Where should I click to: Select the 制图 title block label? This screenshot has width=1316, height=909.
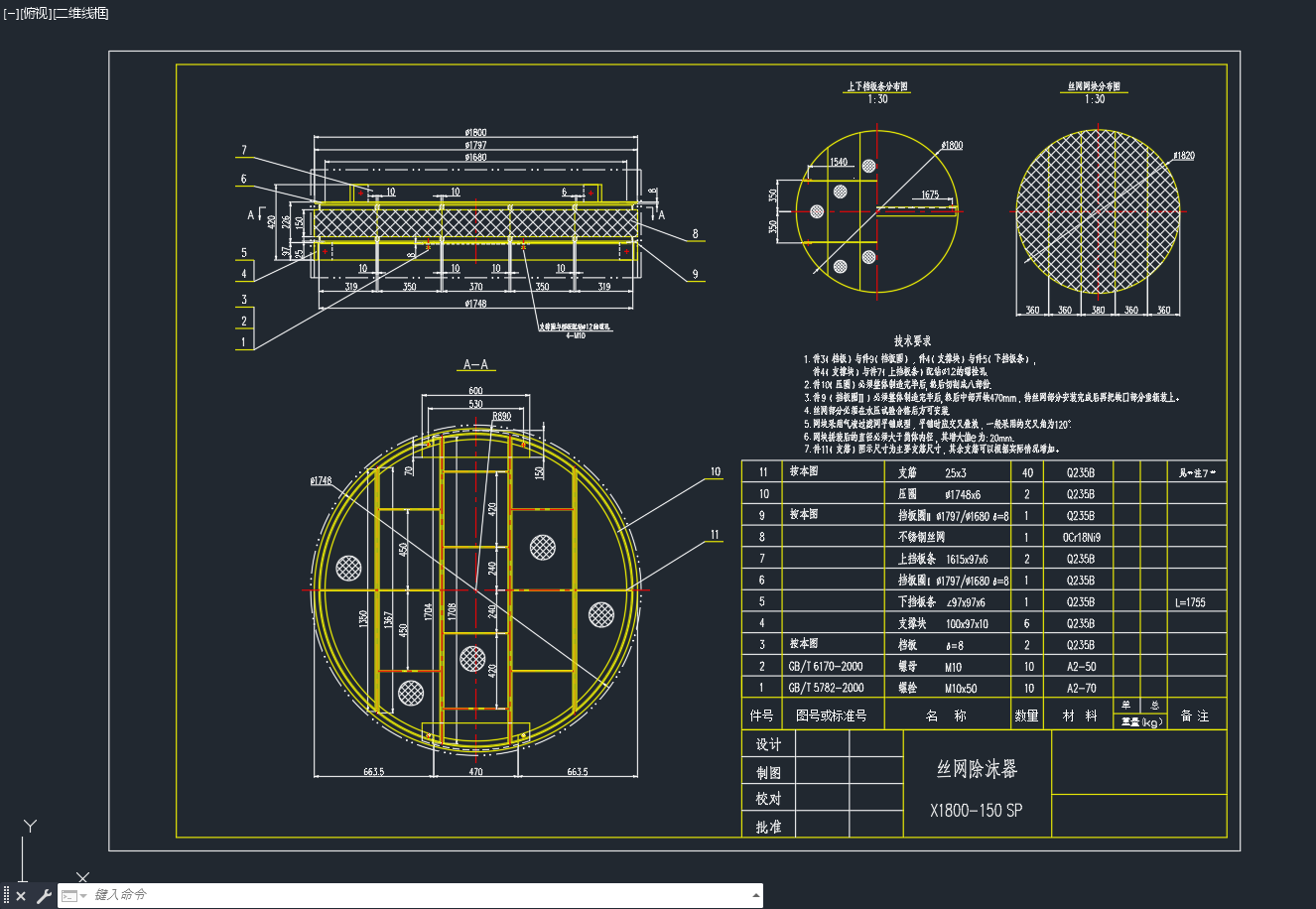tap(769, 772)
